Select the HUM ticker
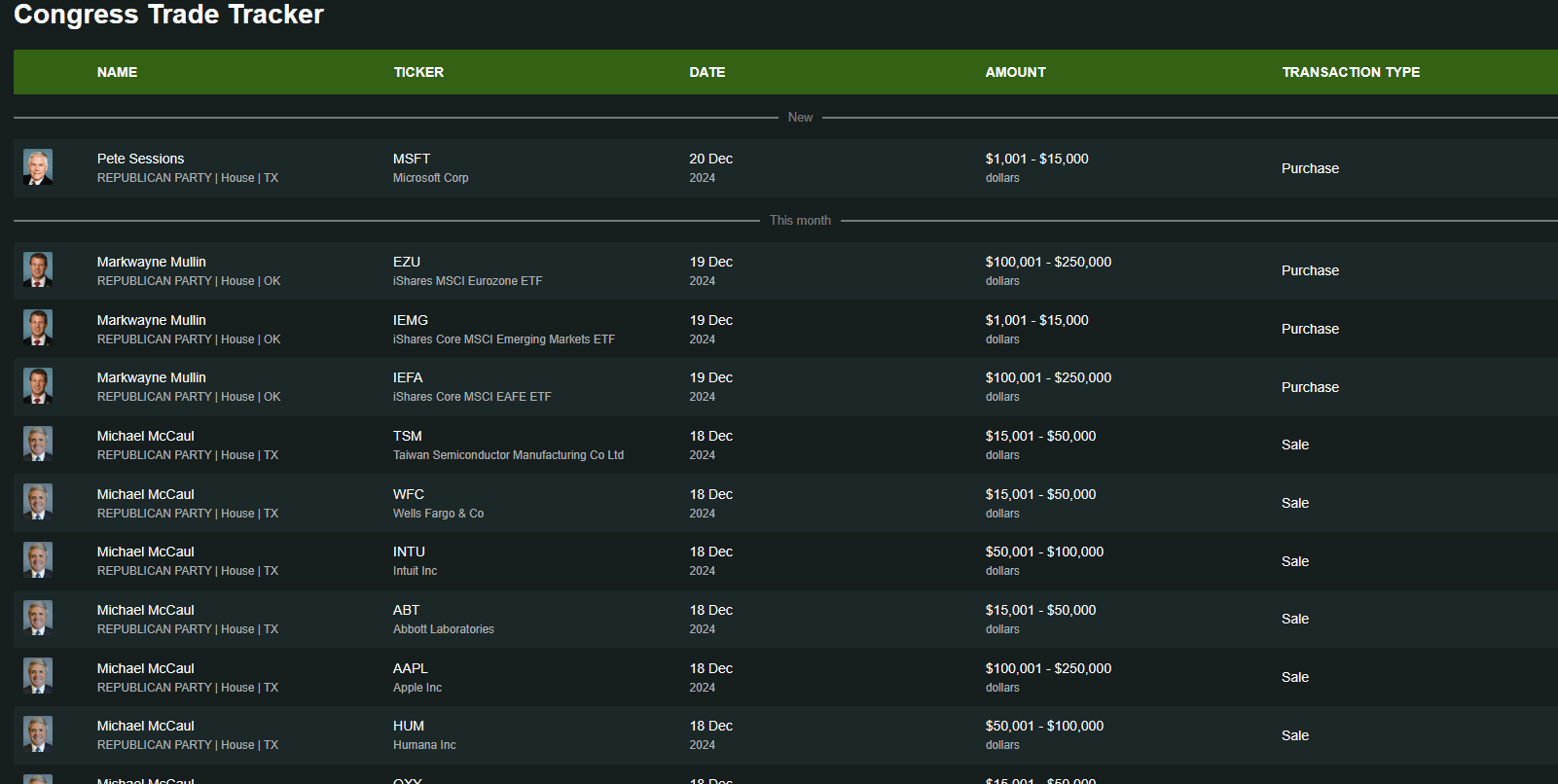 click(x=409, y=726)
